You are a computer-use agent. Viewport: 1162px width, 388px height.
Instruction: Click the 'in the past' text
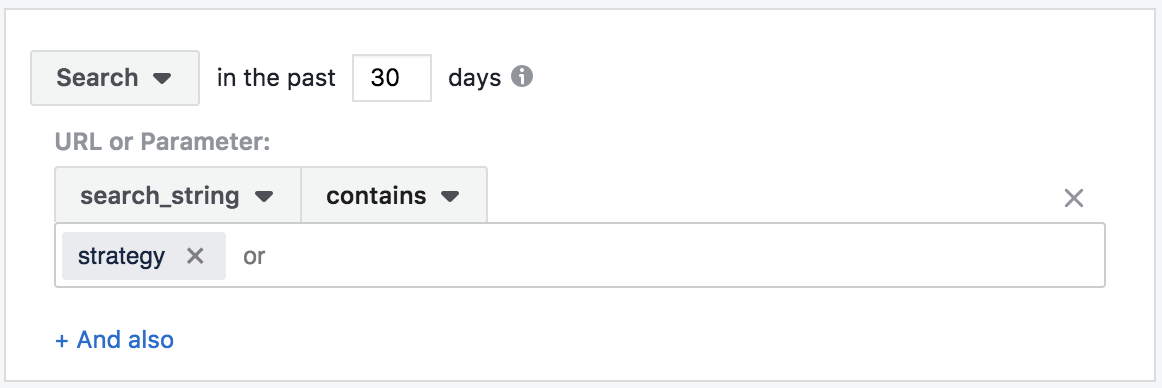(x=276, y=78)
